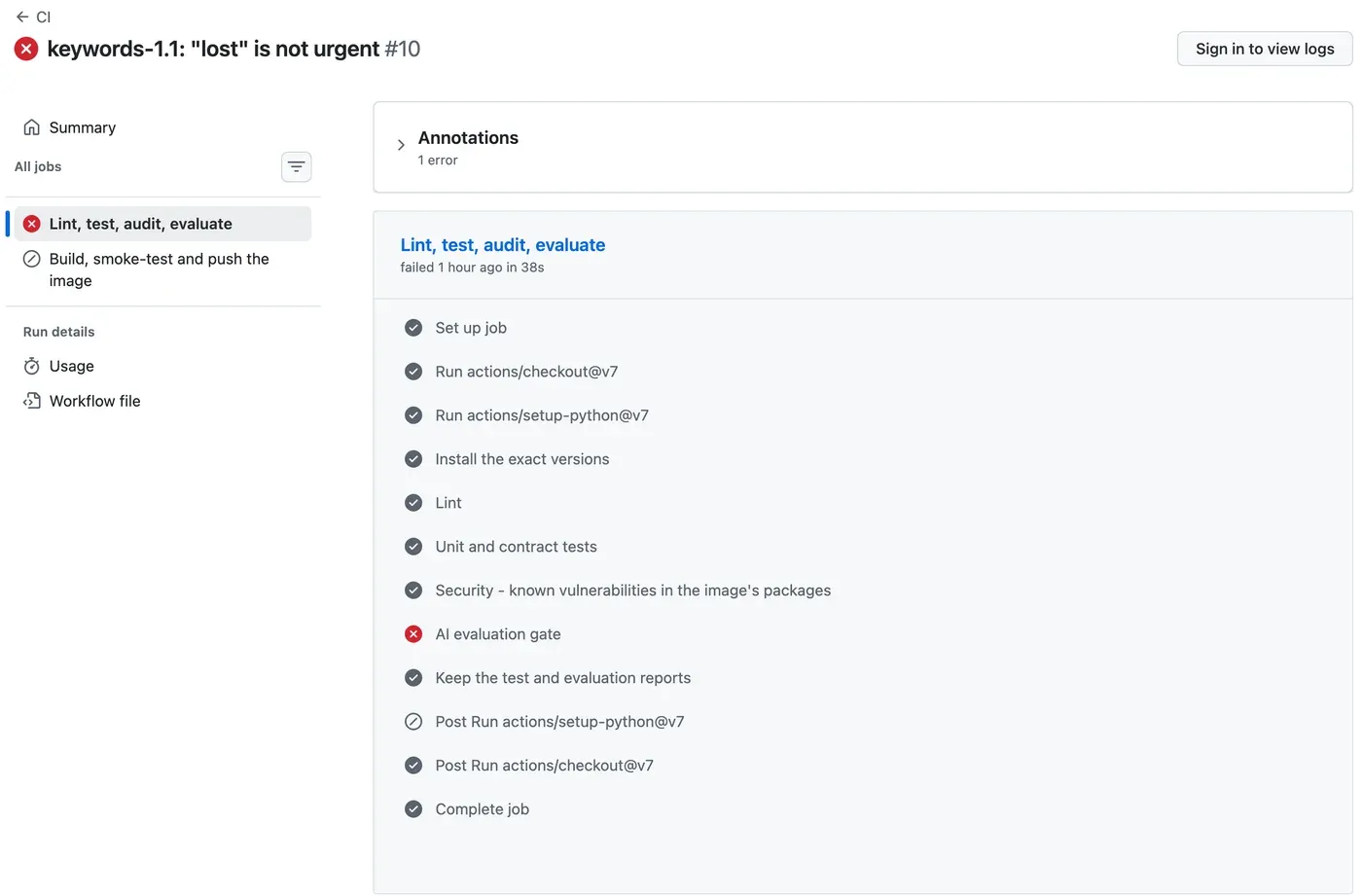Click success icon for Run actions/setup-python@v7
The height and width of the screenshot is (896, 1362).
tap(413, 415)
